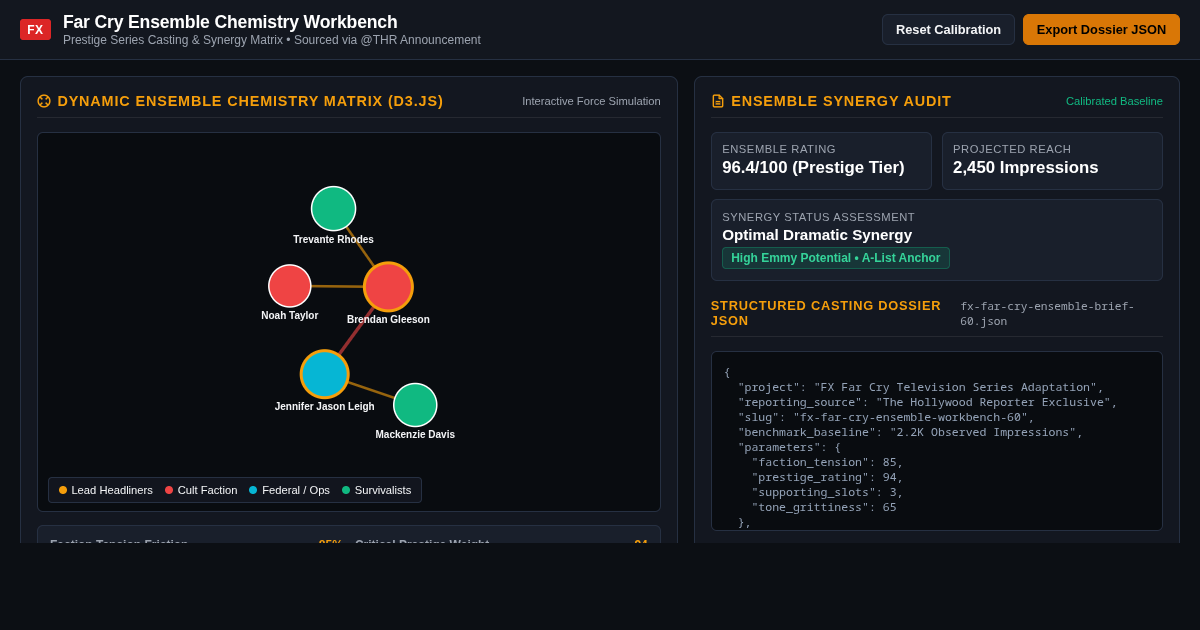Click the Federal / Ops legend swatch
Screen dimensions: 1200x630
pyautogui.click(x=253, y=490)
